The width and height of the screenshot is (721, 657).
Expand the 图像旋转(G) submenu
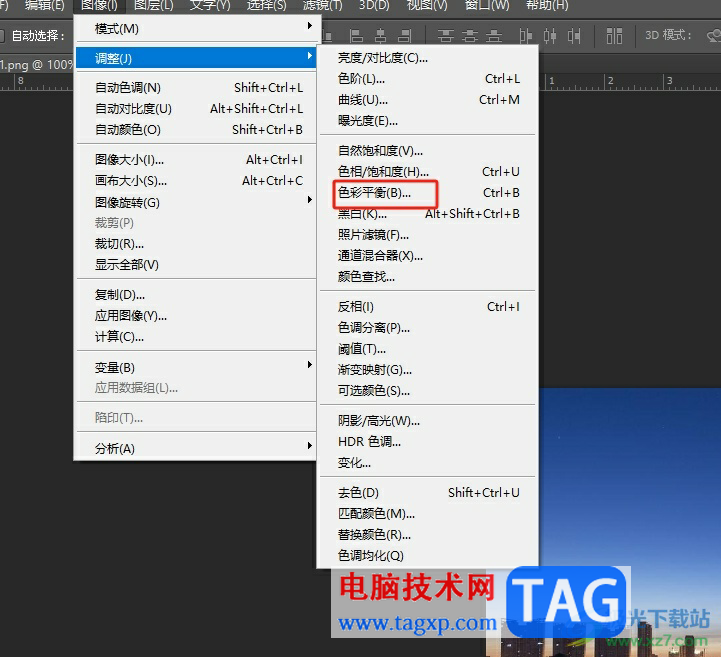coord(196,202)
